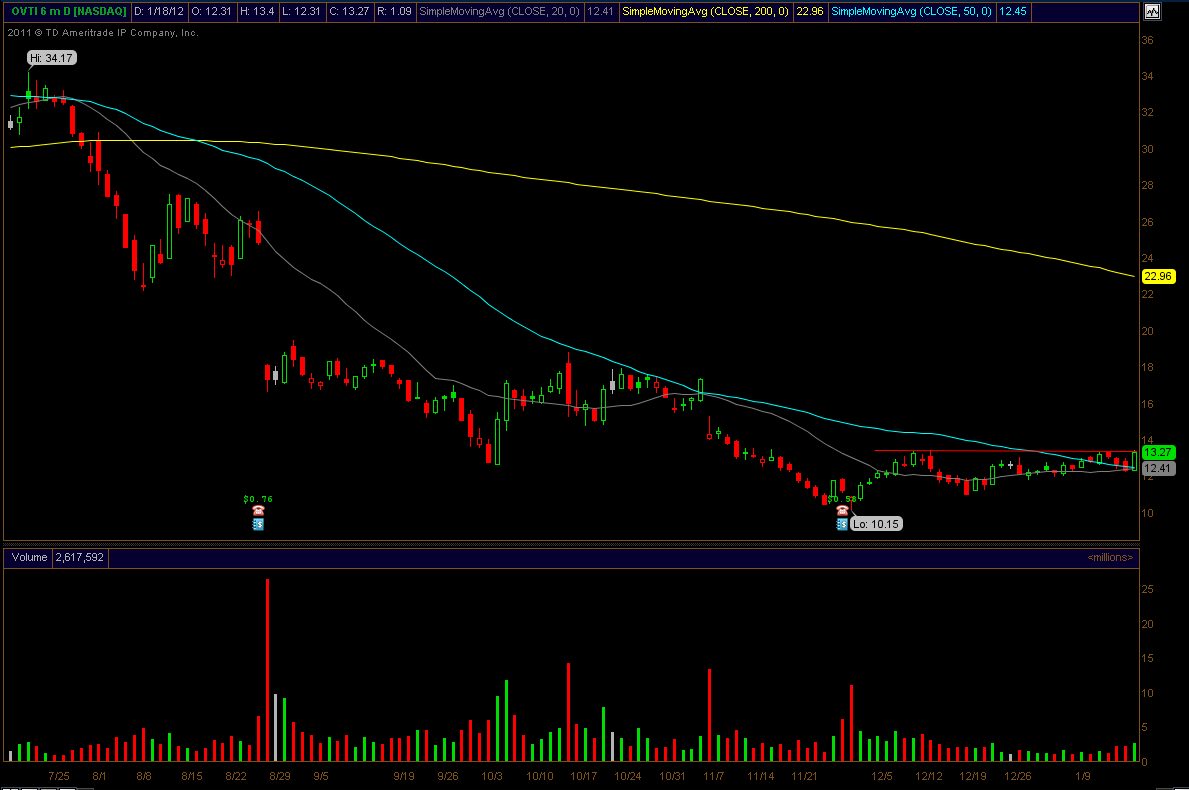Image resolution: width=1189 pixels, height=790 pixels.
Task: Click the yellow 22.96 price-axis bubble
Action: coord(1158,277)
